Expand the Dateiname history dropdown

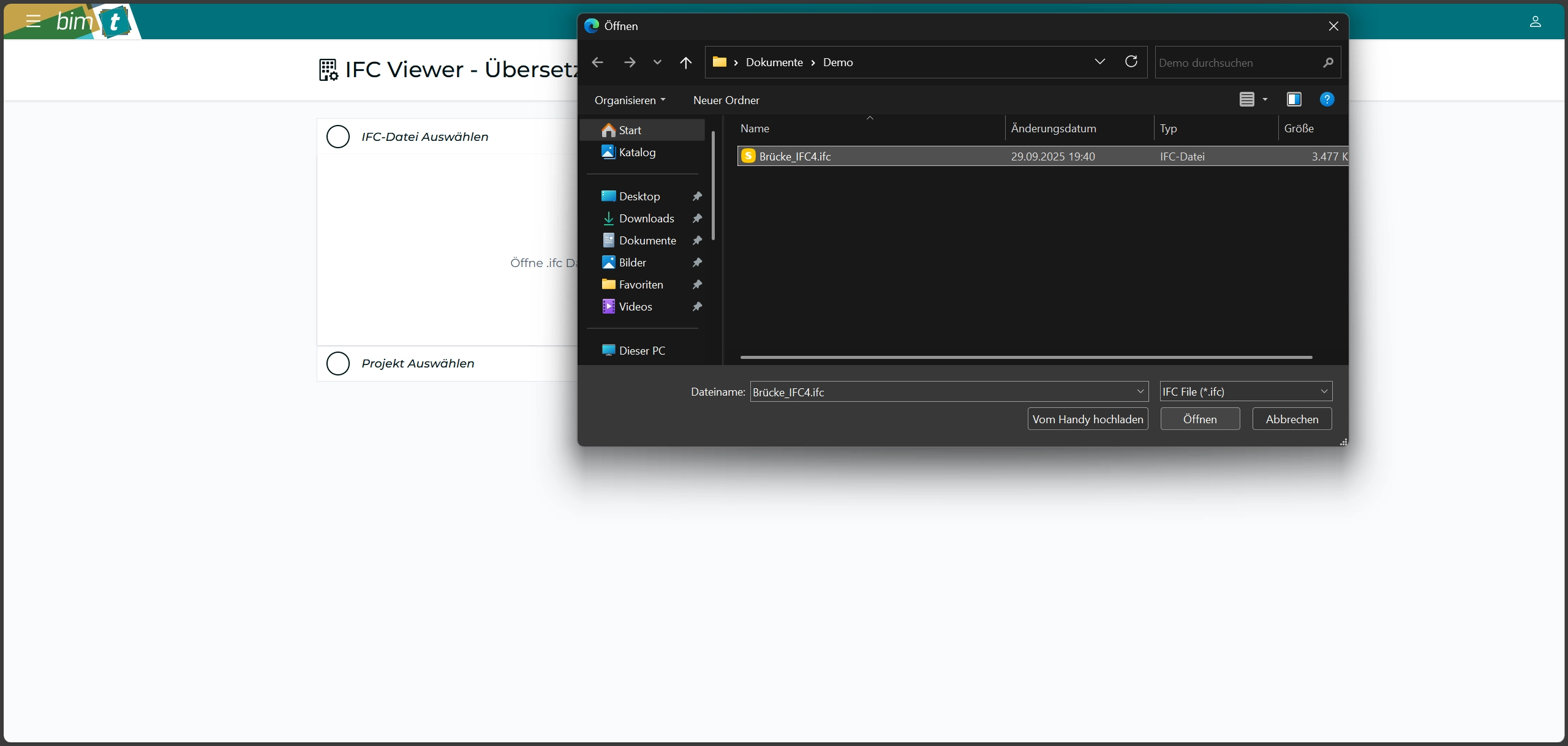(1140, 391)
